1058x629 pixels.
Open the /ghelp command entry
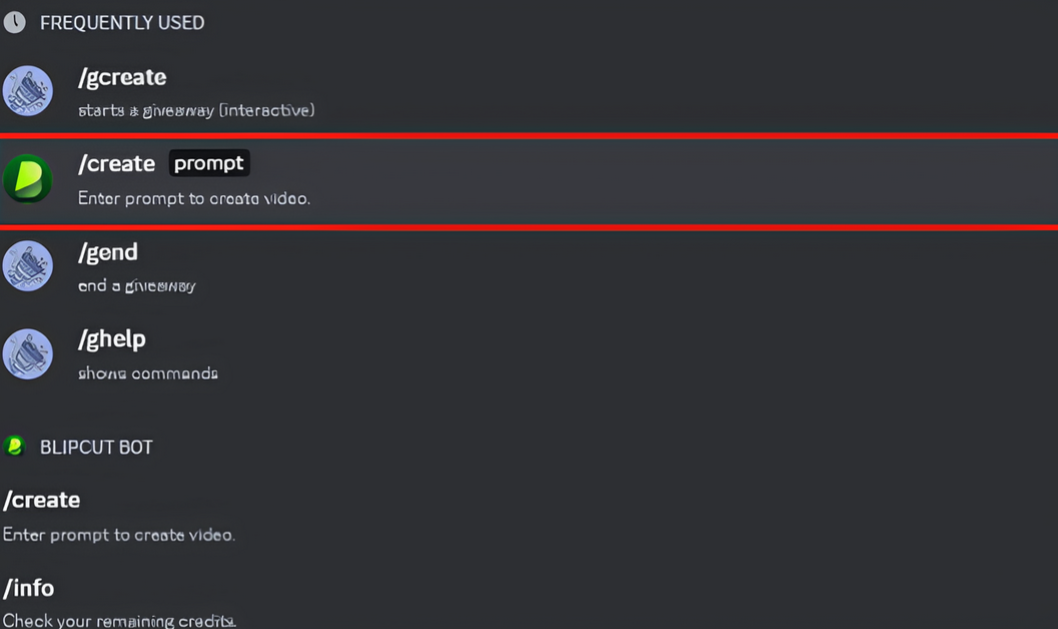(112, 339)
